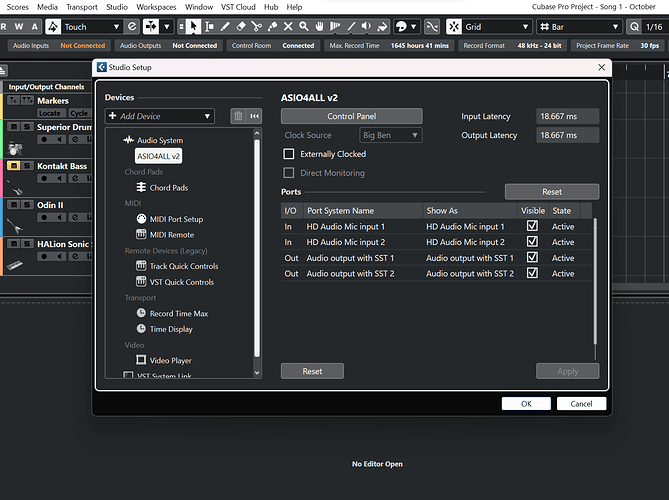Click the automation mode icon beside Touch

pyautogui.click(x=53, y=26)
